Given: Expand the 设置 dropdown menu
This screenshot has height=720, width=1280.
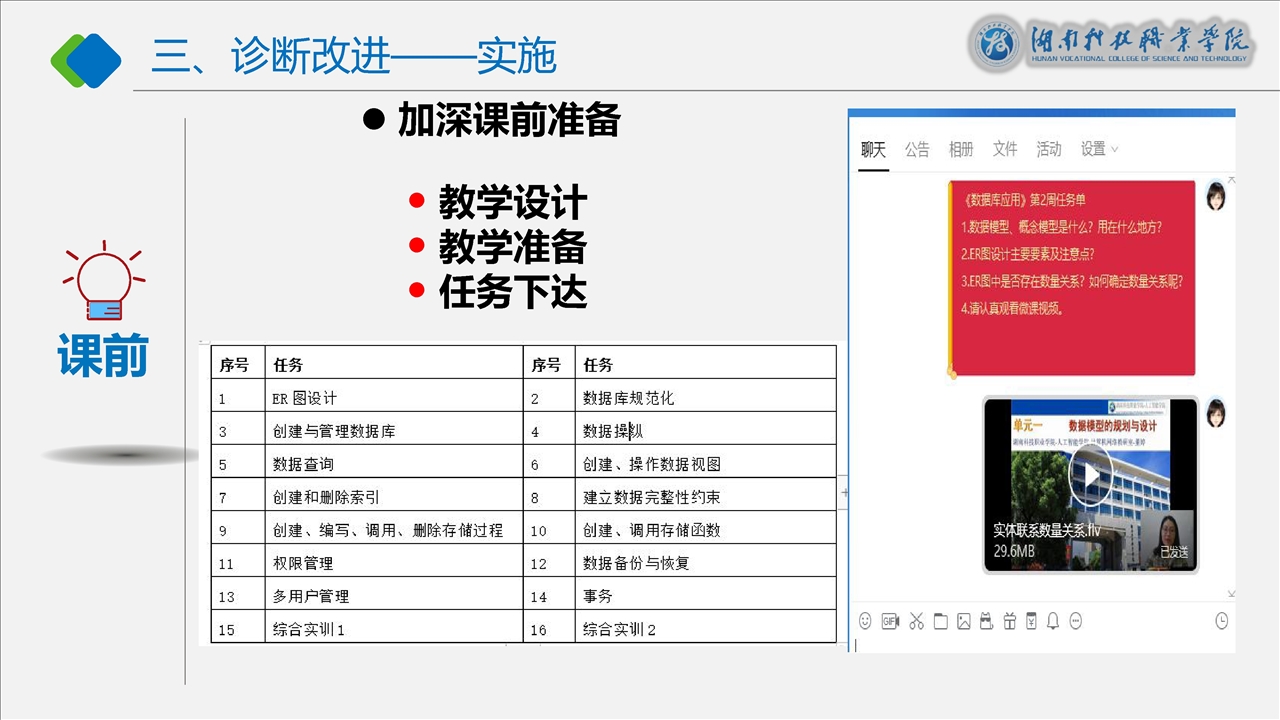Looking at the screenshot, I should pos(1099,149).
